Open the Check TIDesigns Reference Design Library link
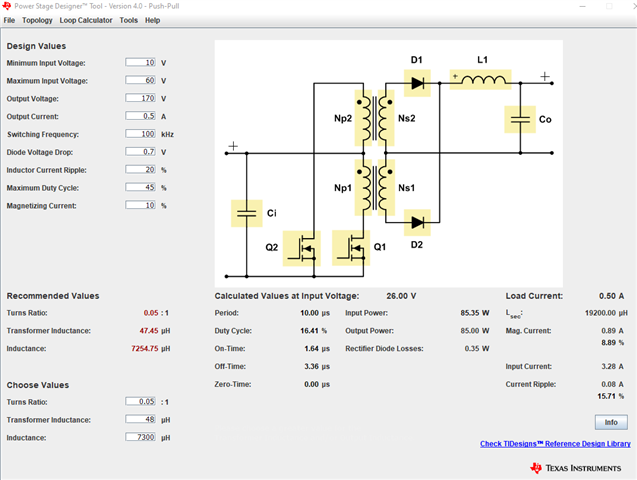Screen dimensions: 637x480 tap(555, 444)
